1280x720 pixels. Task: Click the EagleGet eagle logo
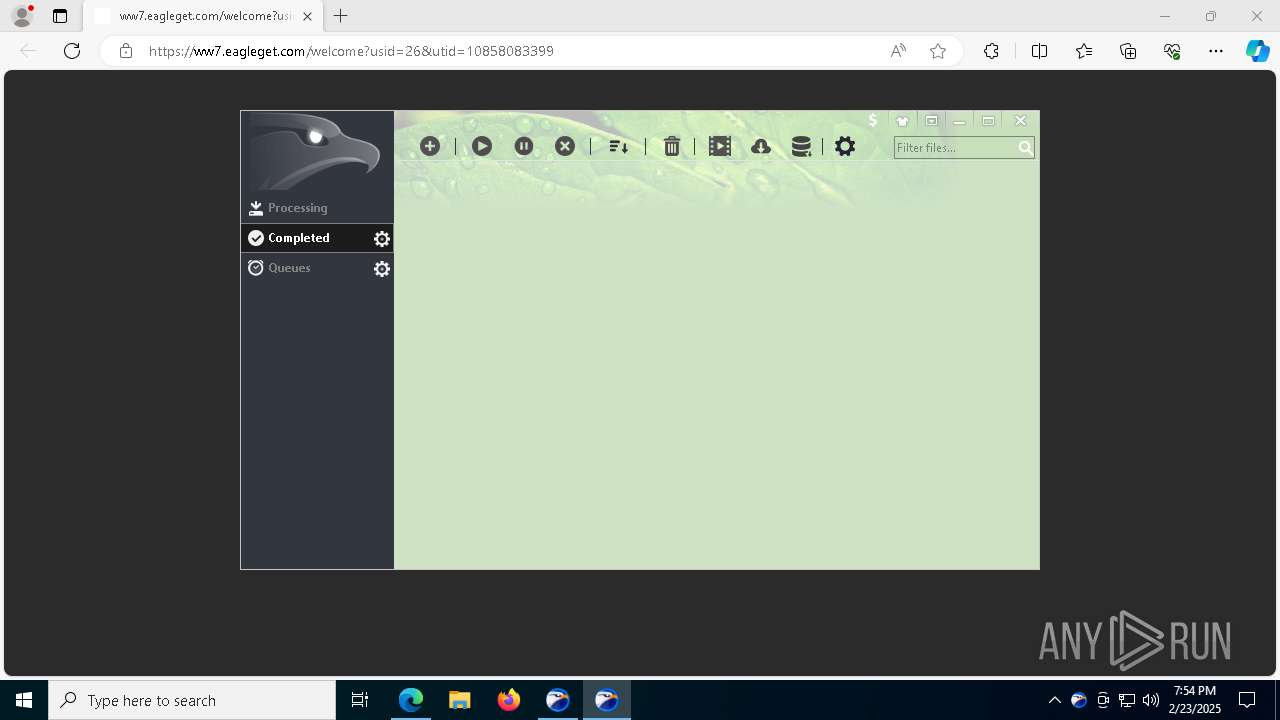coord(317,151)
